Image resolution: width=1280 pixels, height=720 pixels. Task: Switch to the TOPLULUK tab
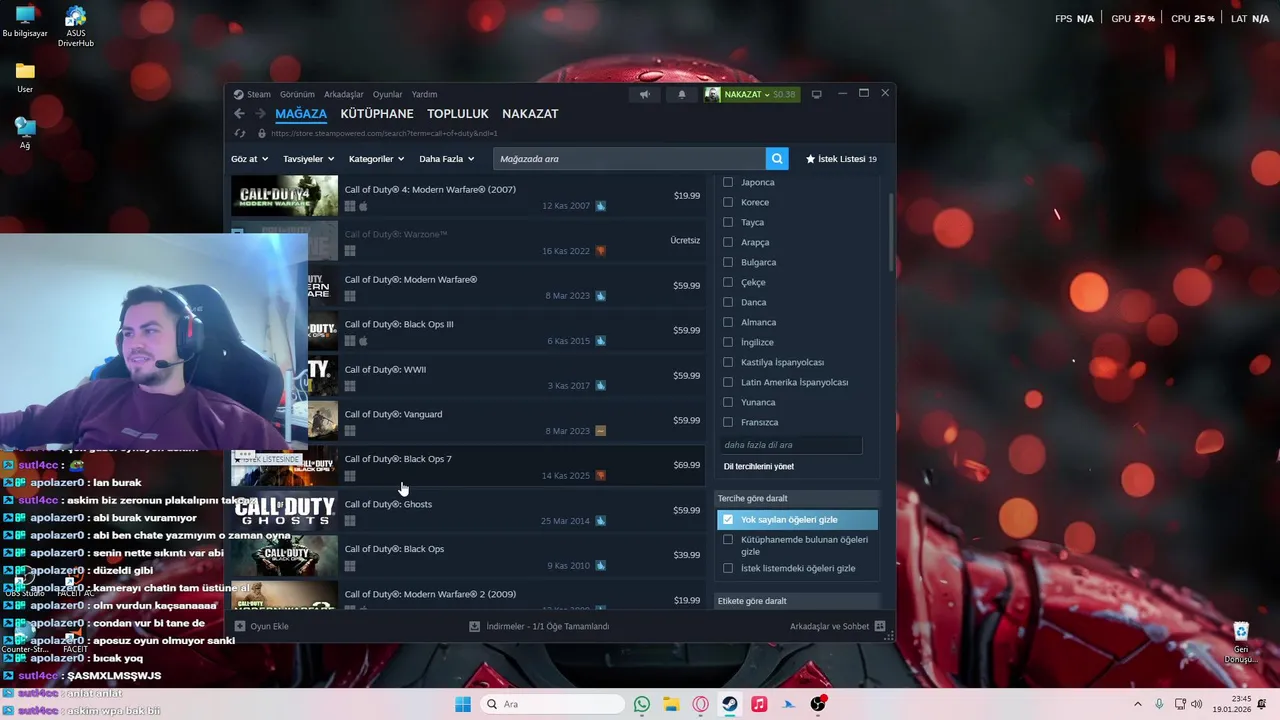pyautogui.click(x=458, y=114)
